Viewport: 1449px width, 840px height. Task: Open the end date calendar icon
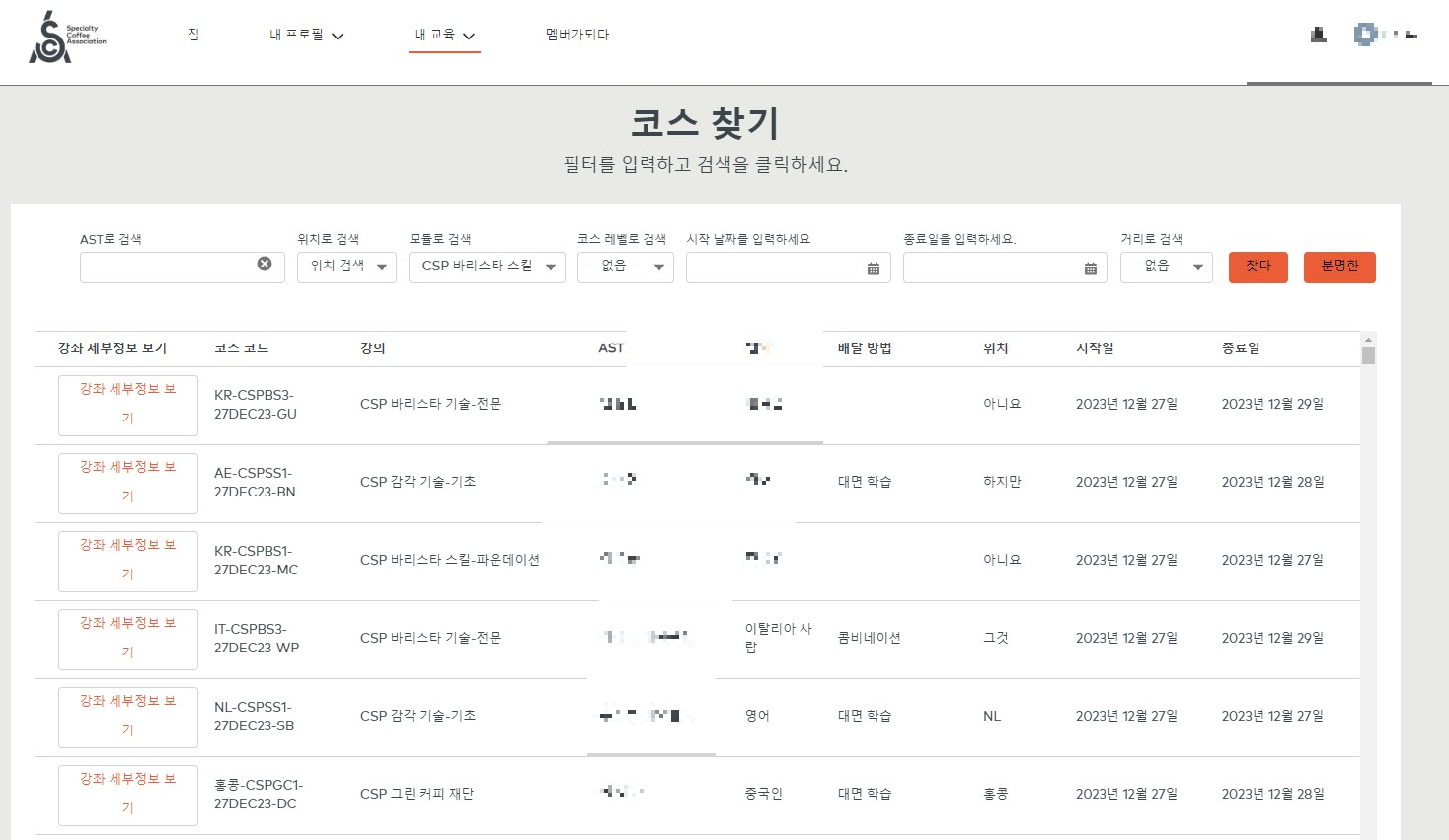1089,267
